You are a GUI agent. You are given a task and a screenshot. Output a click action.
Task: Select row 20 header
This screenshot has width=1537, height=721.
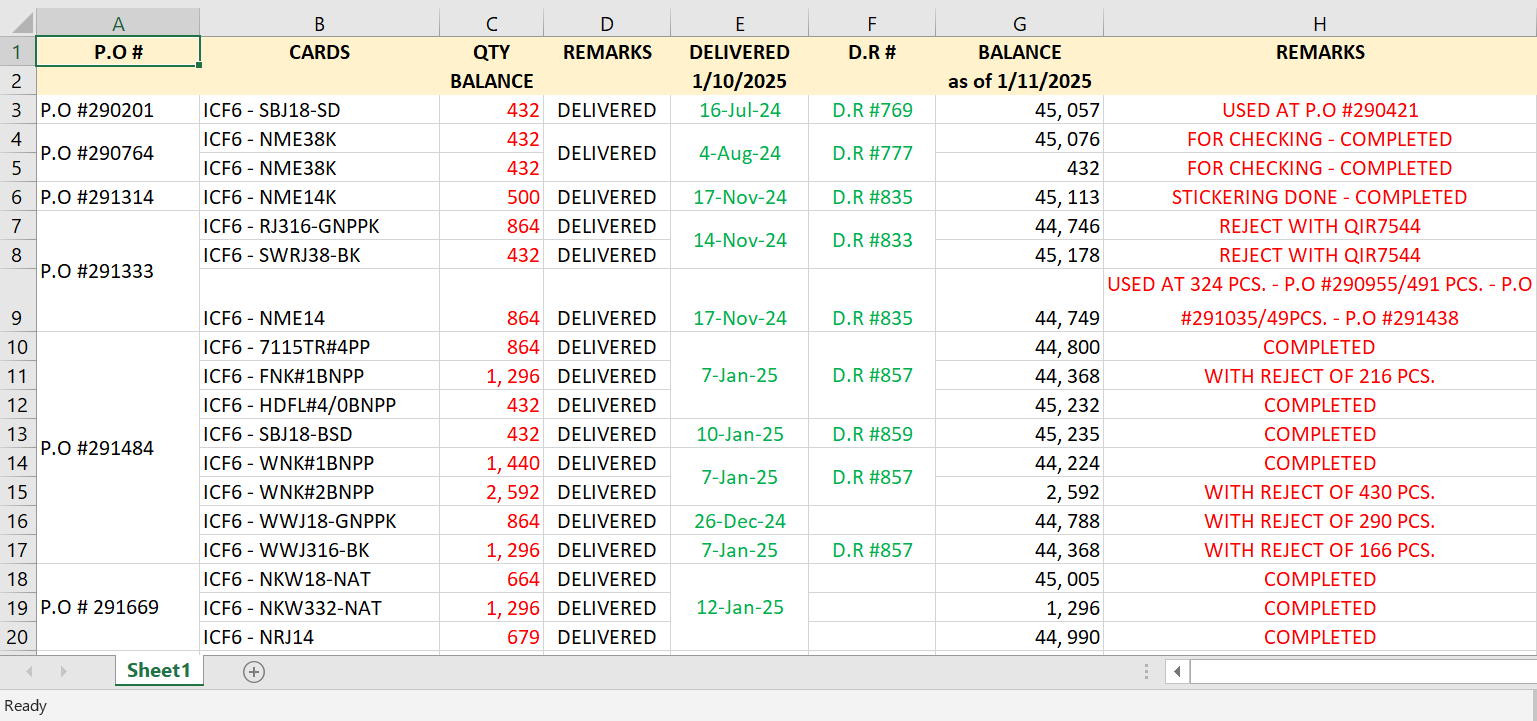[18, 637]
